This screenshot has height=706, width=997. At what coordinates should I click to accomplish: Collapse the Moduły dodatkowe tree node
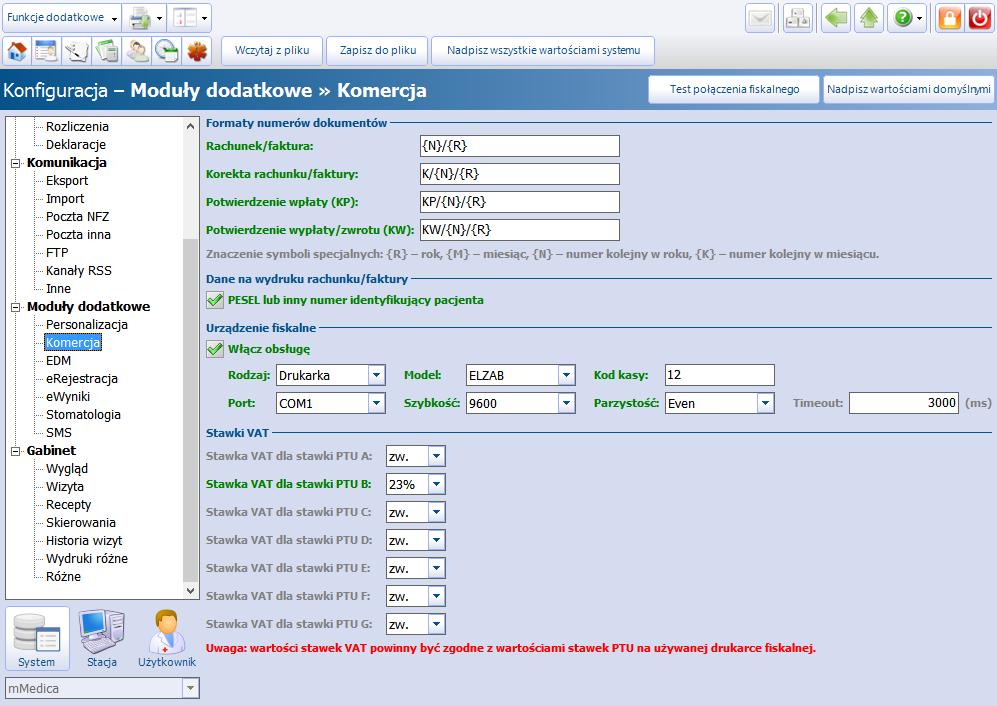click(x=15, y=307)
